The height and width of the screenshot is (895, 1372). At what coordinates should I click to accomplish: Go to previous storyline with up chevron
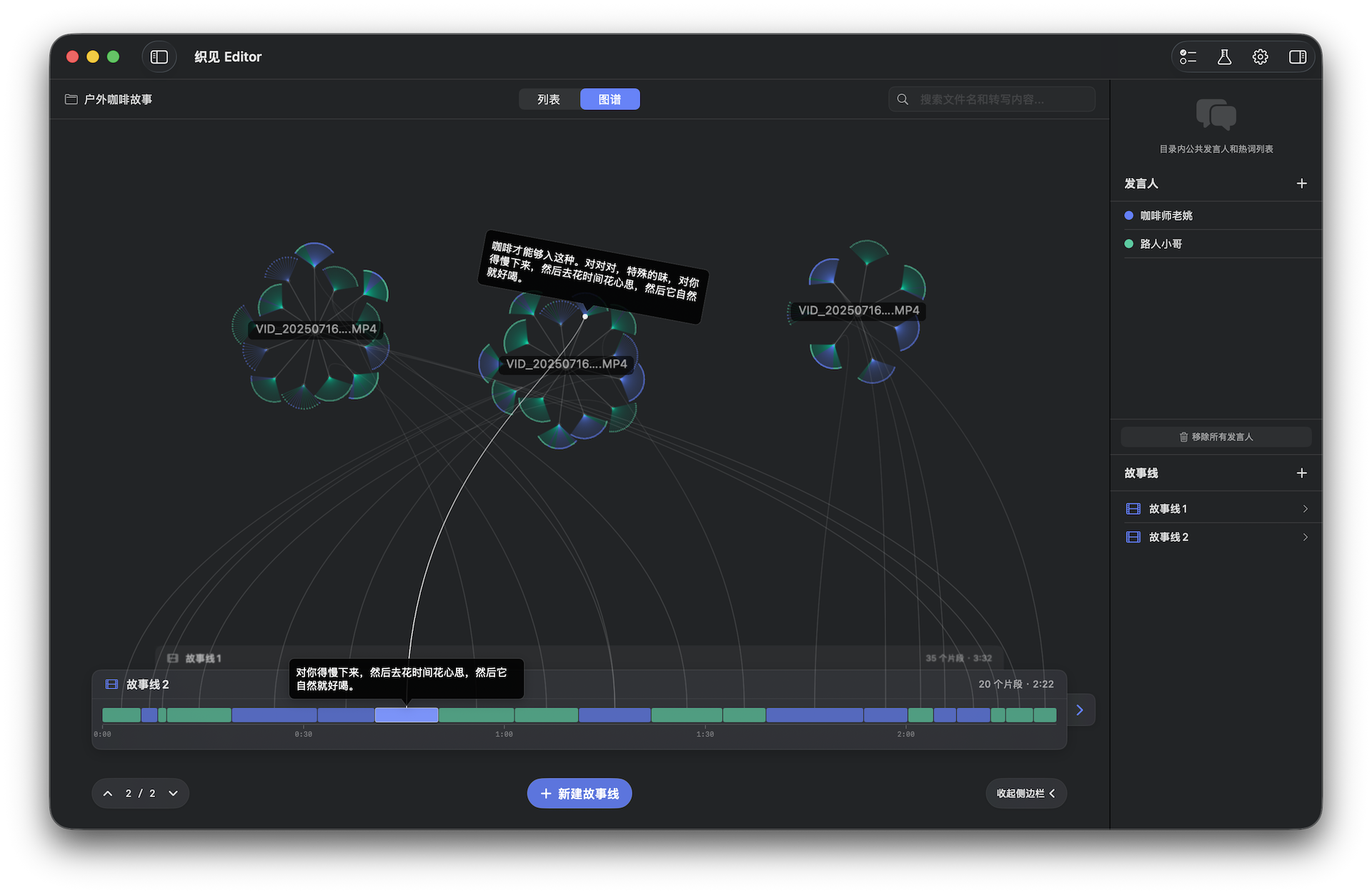(108, 793)
